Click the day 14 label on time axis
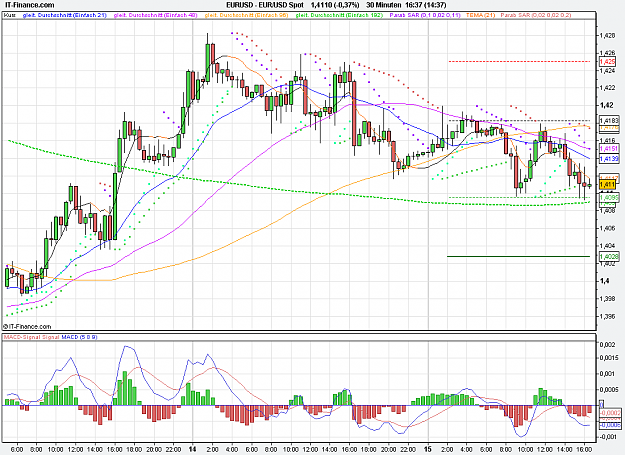This screenshot has width=625, height=455. coord(193,449)
